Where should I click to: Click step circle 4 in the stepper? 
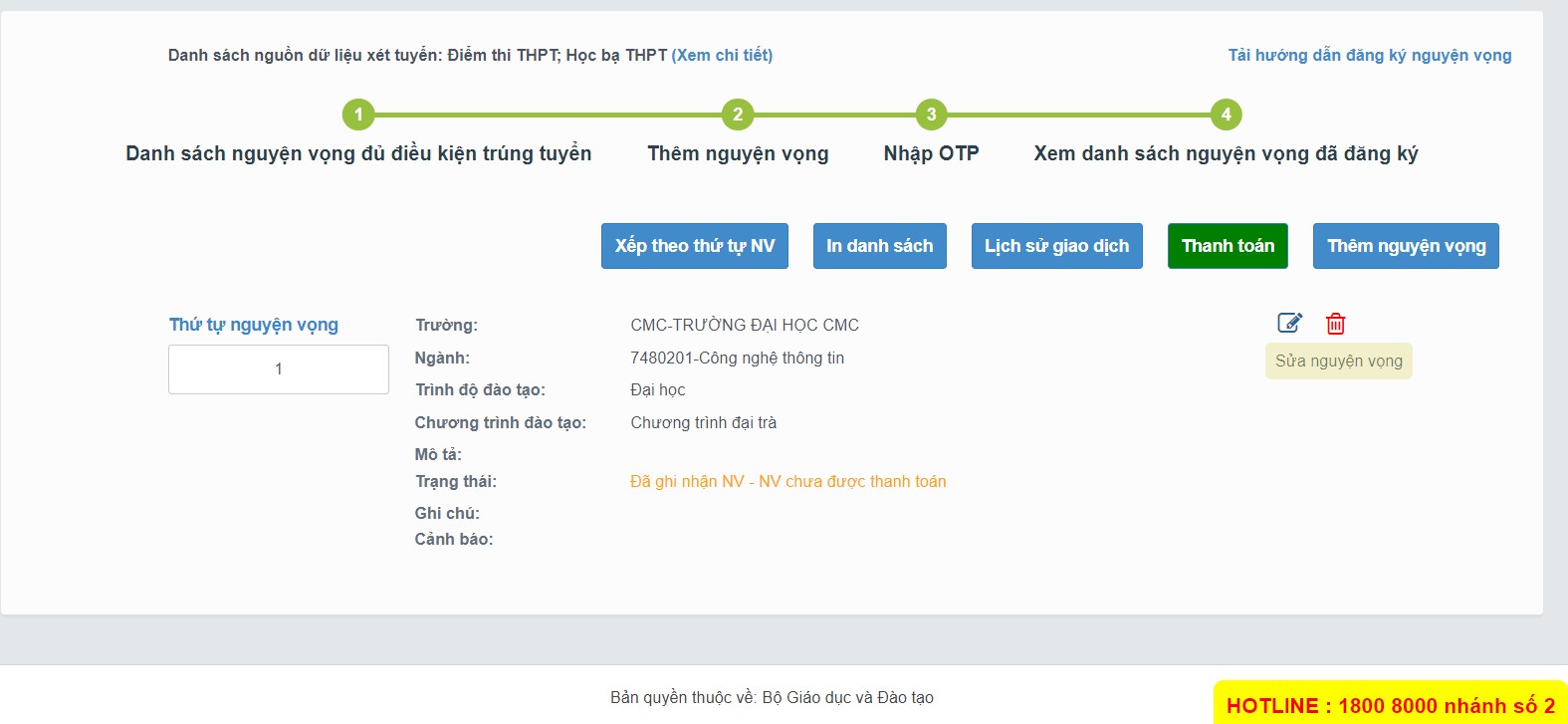click(x=1225, y=115)
